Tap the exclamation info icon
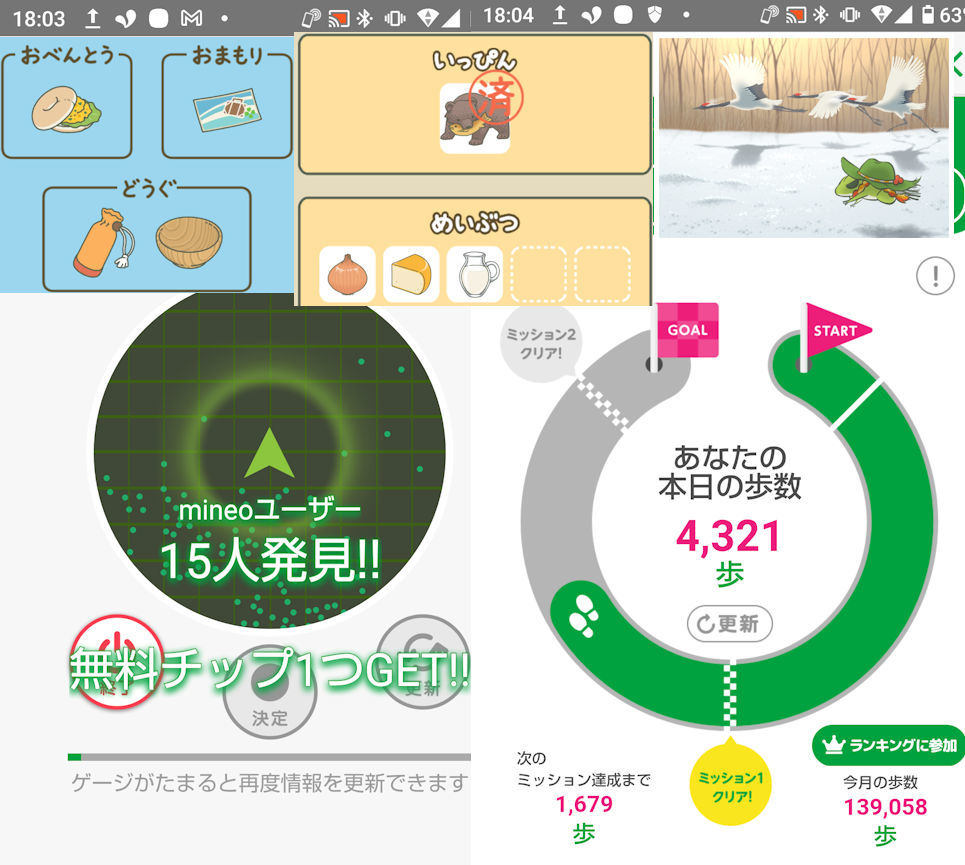 935,276
